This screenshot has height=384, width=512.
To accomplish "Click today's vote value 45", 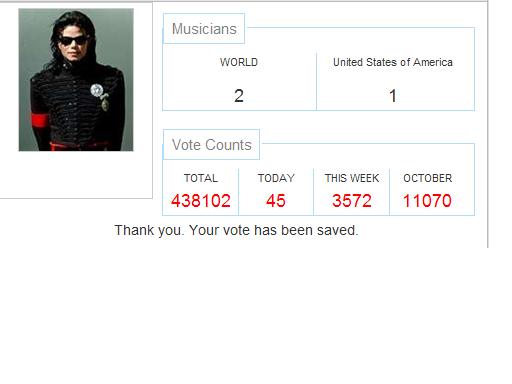I will tap(276, 201).
